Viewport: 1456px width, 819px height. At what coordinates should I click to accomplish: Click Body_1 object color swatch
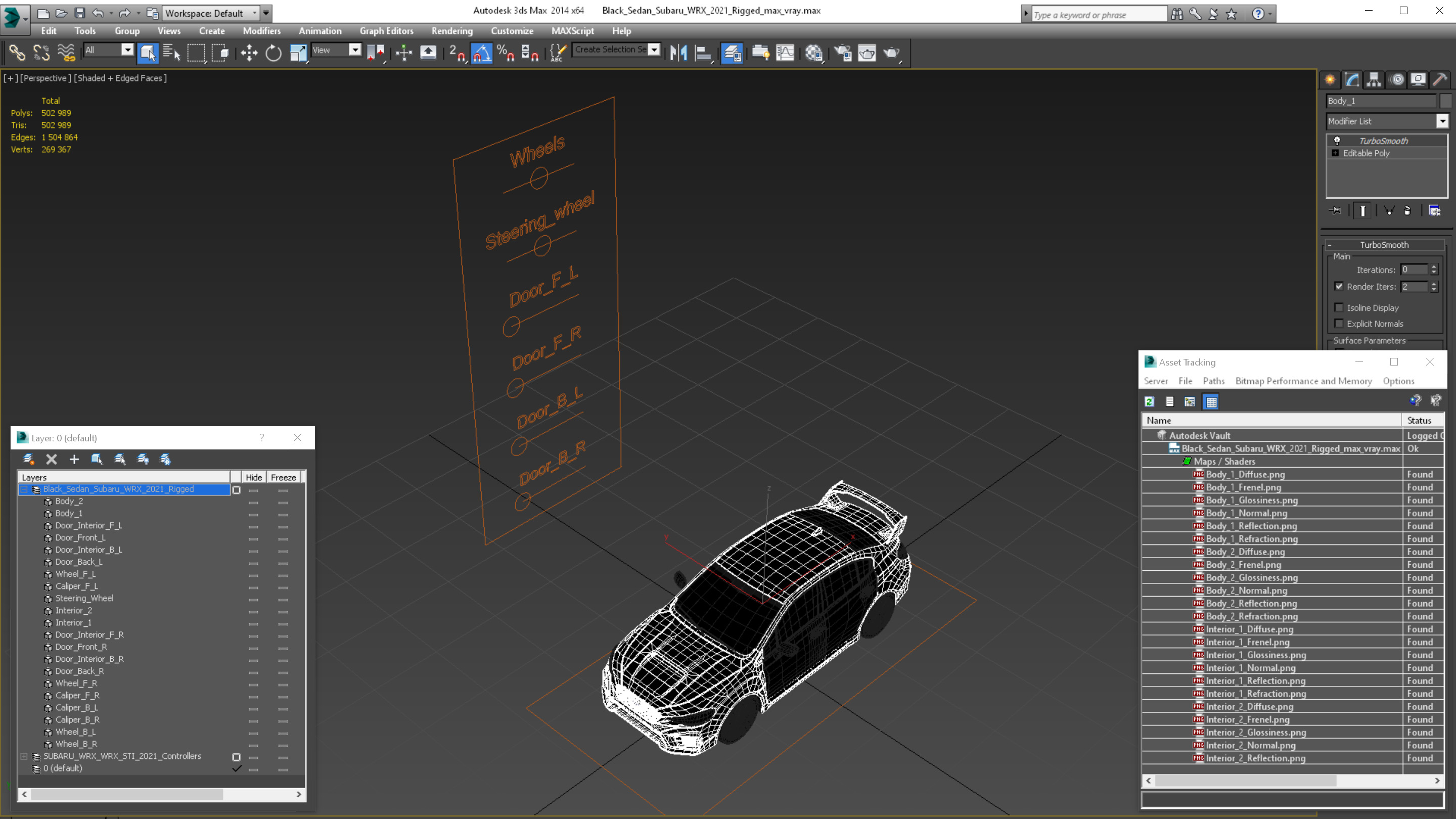(1445, 101)
